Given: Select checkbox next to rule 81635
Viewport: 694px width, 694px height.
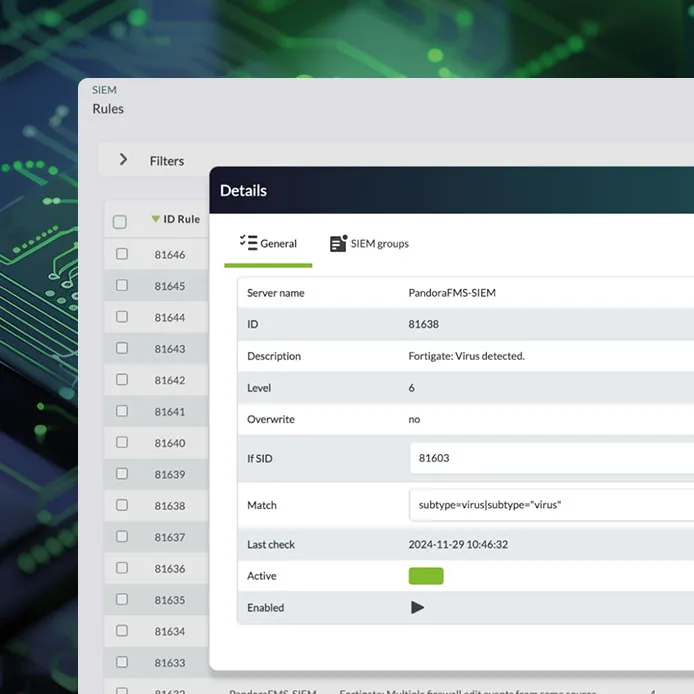Looking at the screenshot, I should click(122, 600).
